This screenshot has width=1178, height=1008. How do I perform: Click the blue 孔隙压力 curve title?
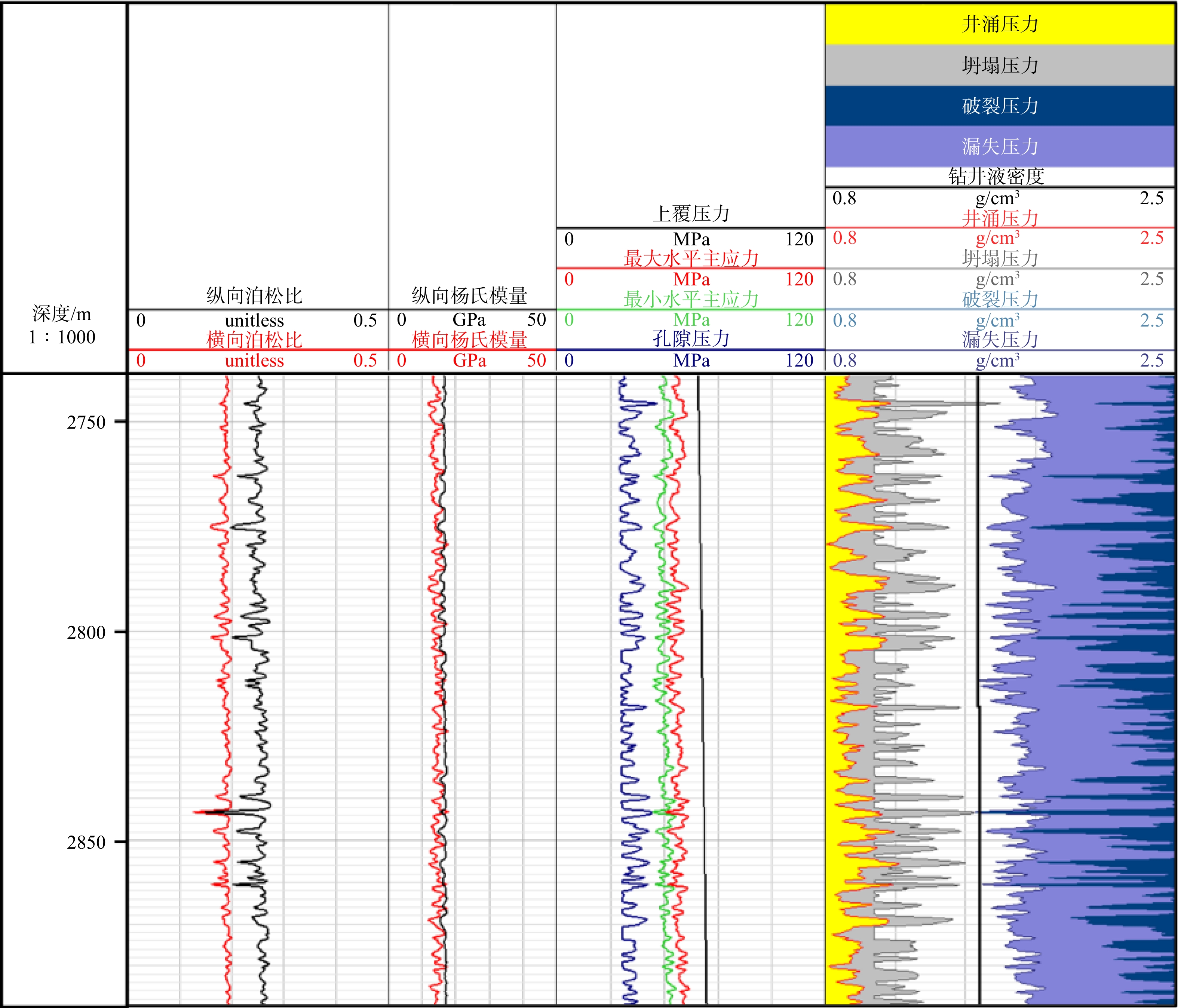(691, 339)
